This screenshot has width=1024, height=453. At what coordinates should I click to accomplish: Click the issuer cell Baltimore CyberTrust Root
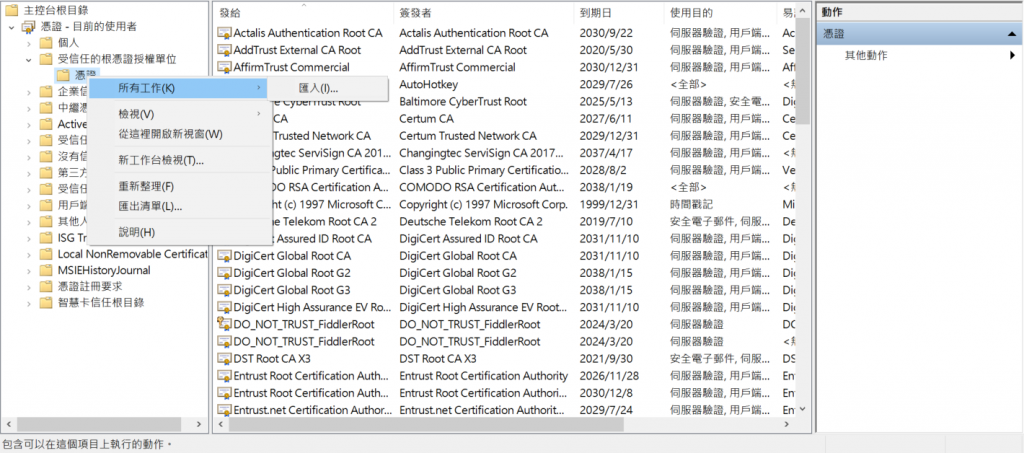[462, 101]
